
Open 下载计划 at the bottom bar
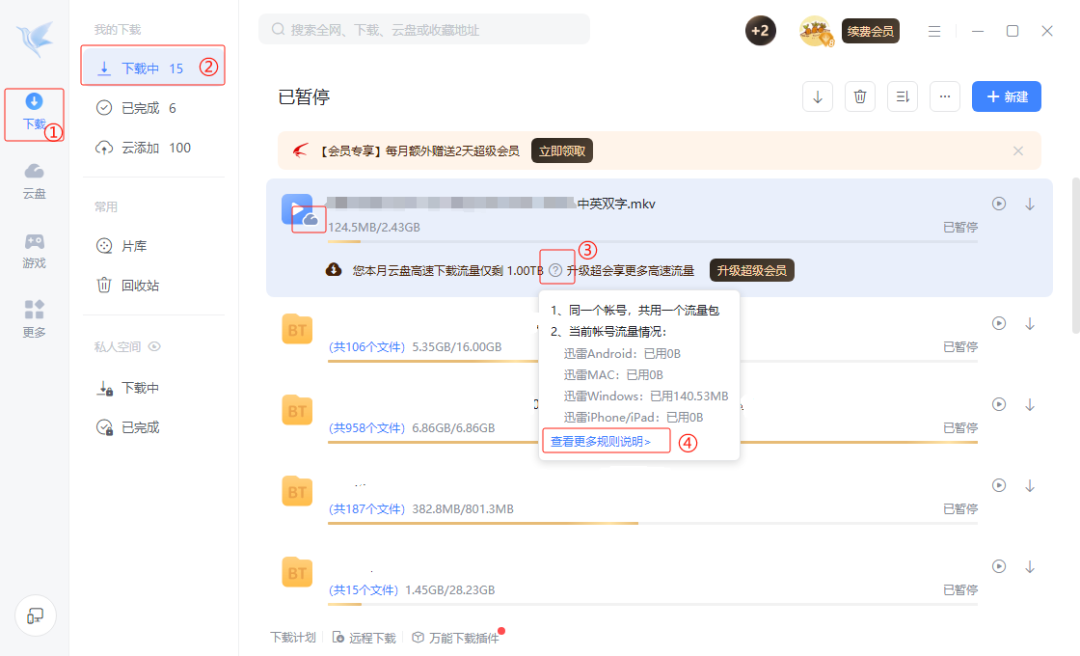coord(293,637)
